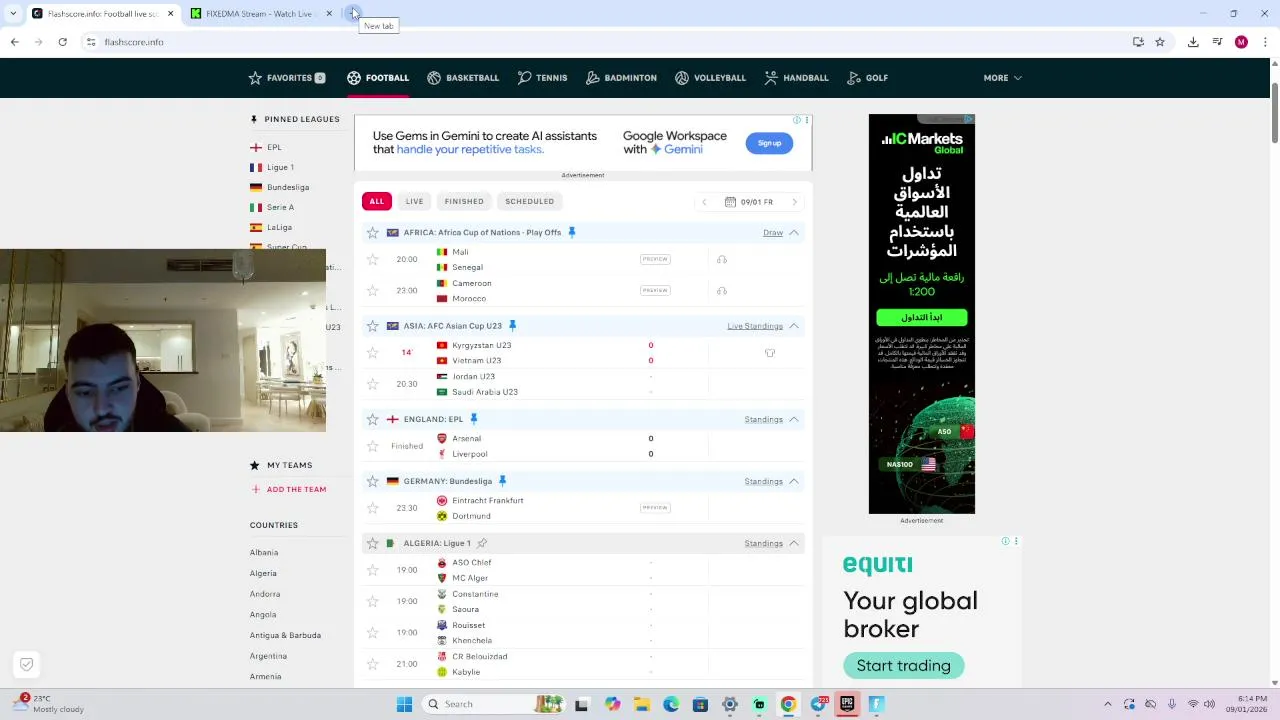
Task: Click ADD THE TEAM link
Action: (289, 489)
